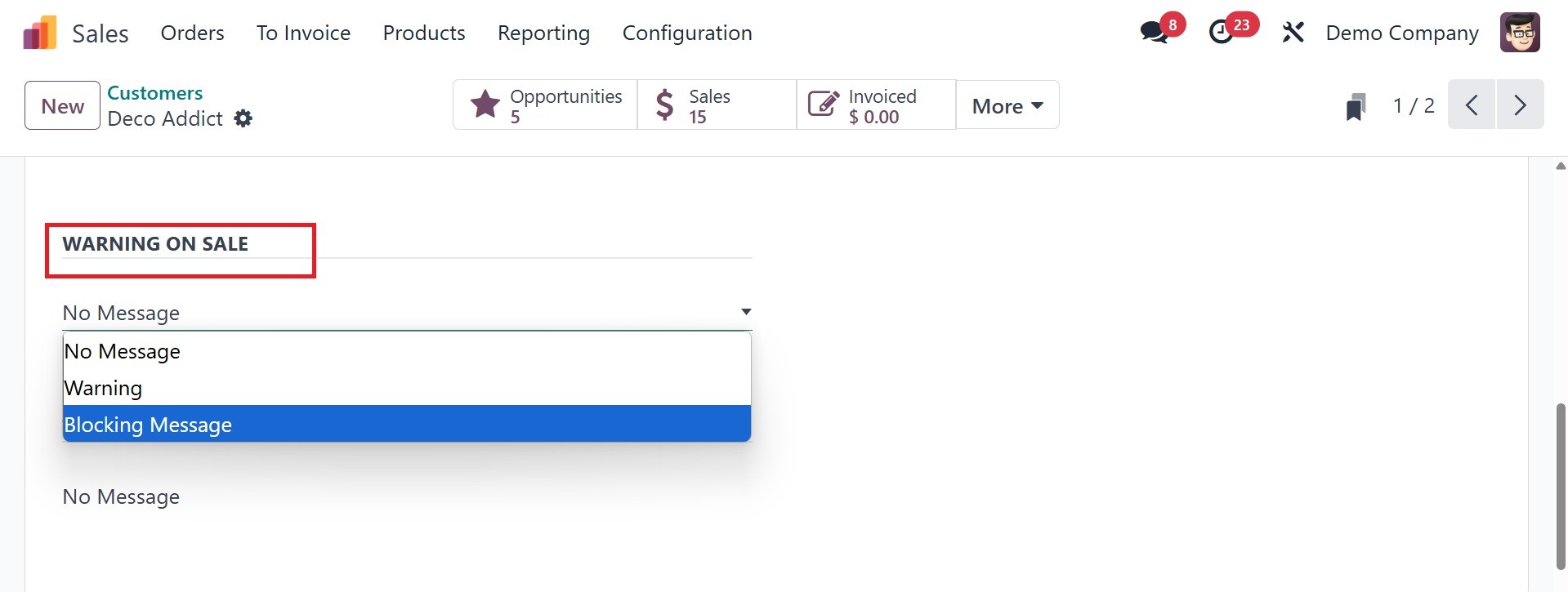Open the activities clock icon
1568x592 pixels.
click(1222, 33)
